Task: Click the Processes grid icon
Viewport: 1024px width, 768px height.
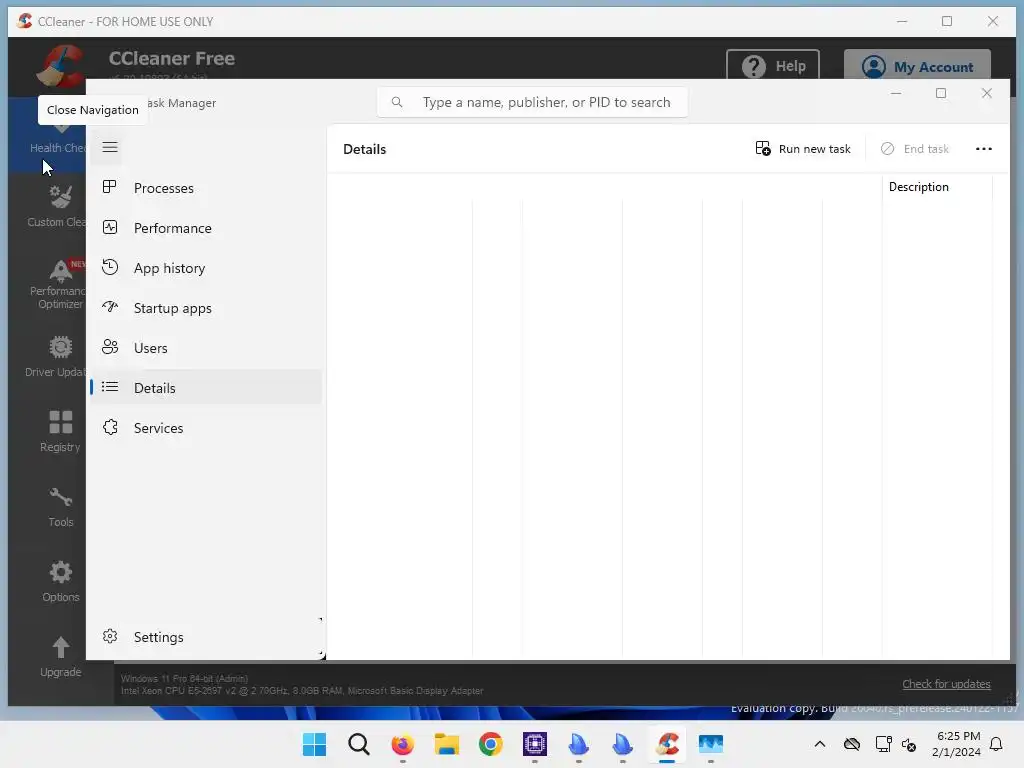Action: [x=110, y=187]
